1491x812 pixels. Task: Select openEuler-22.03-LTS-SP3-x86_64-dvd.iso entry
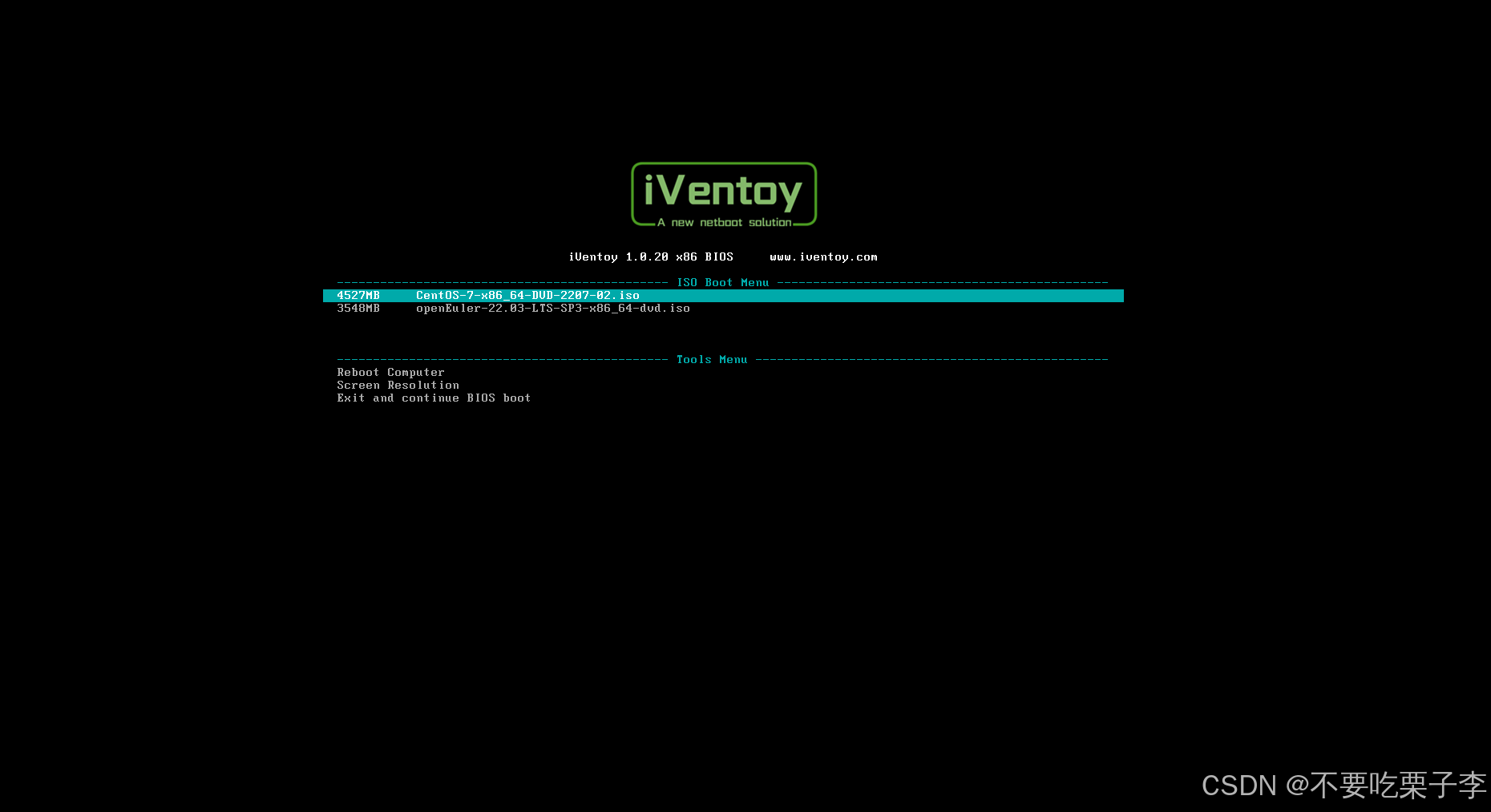pyautogui.click(x=552, y=309)
